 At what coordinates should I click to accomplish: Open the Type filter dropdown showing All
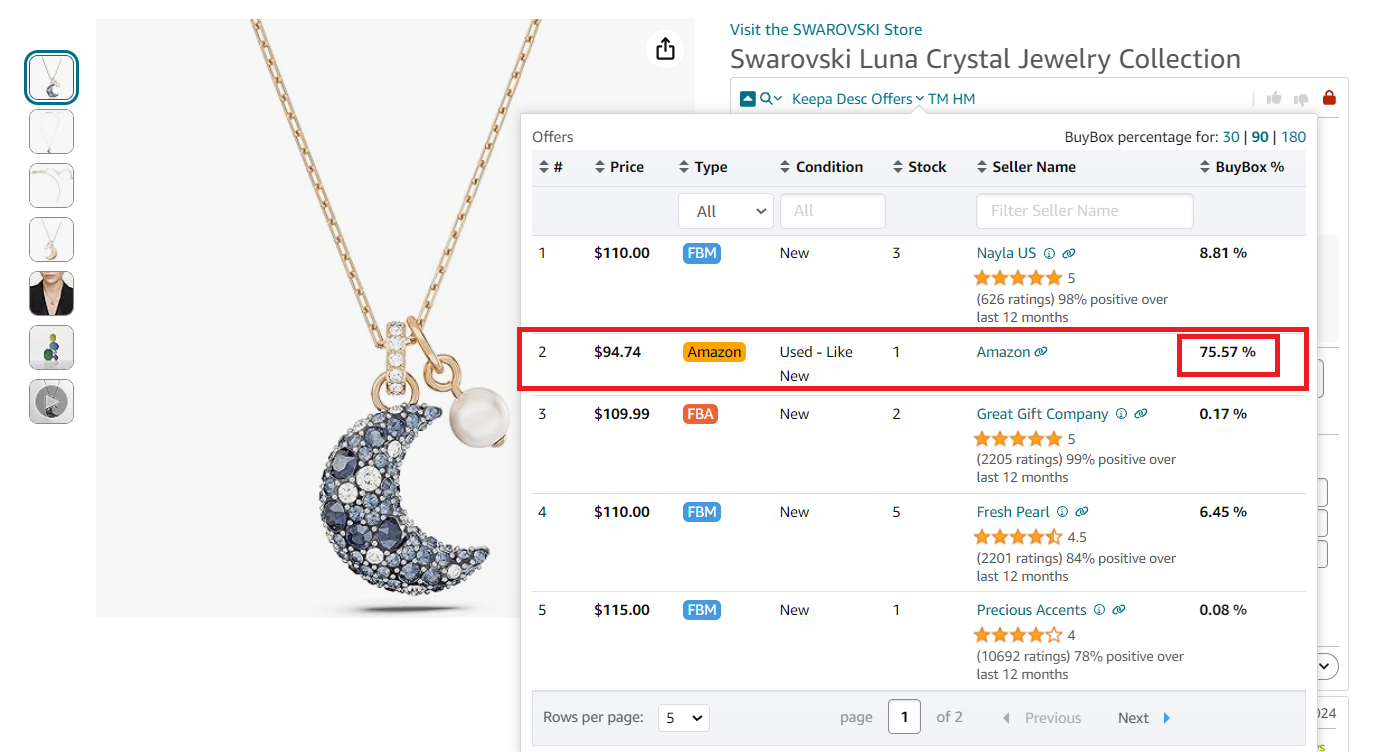click(726, 211)
